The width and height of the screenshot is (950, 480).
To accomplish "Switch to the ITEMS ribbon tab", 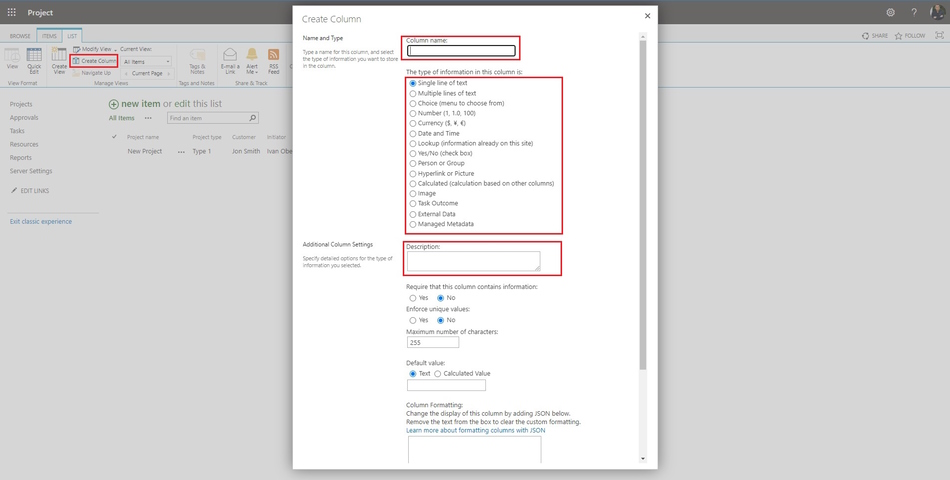I will point(49,36).
